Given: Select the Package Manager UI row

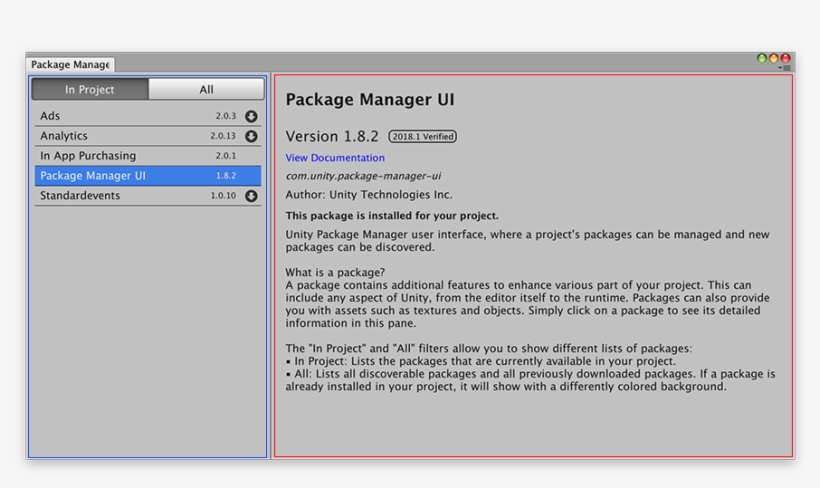Looking at the screenshot, I should 147,175.
